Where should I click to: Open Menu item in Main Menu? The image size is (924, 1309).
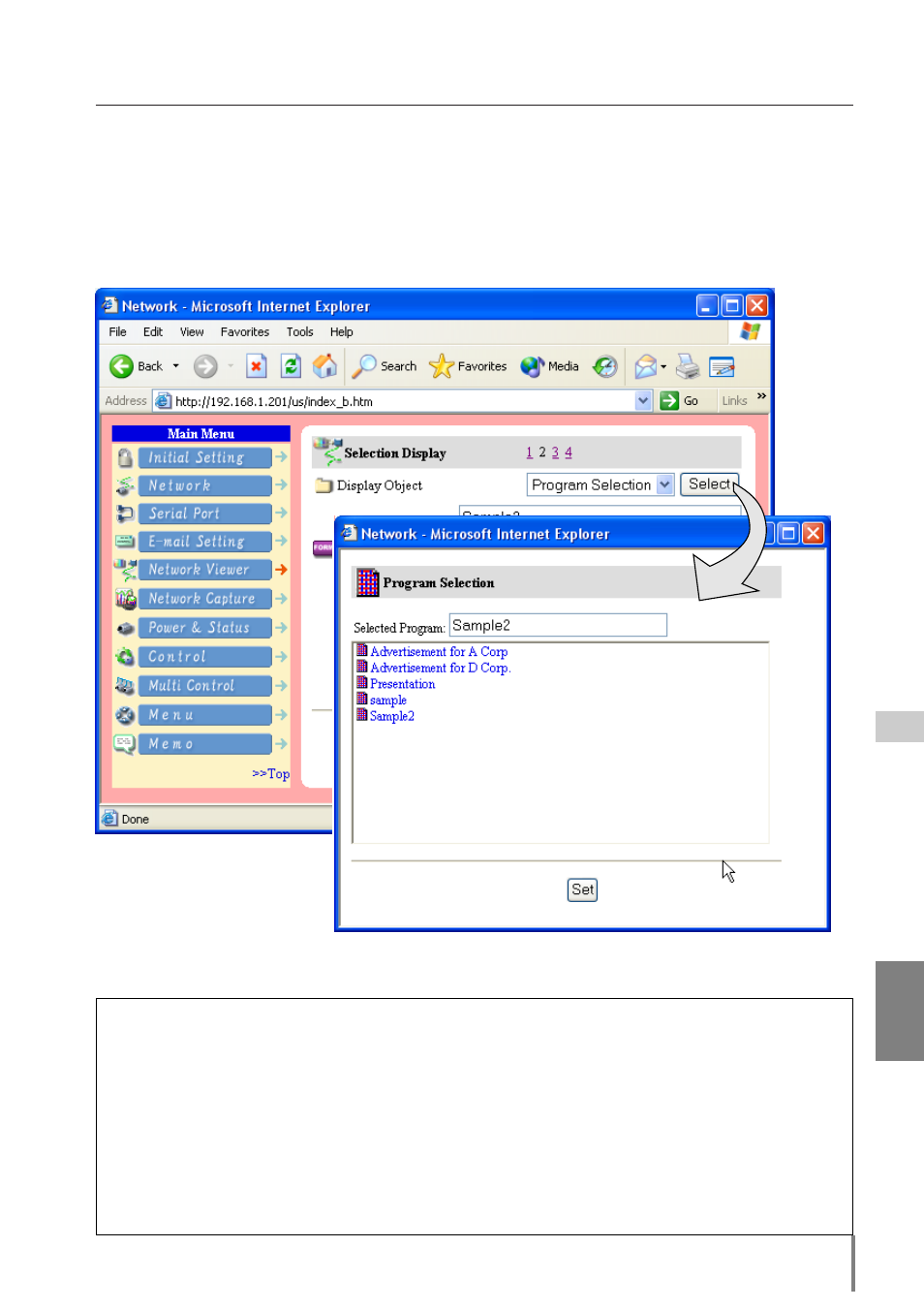click(x=204, y=715)
